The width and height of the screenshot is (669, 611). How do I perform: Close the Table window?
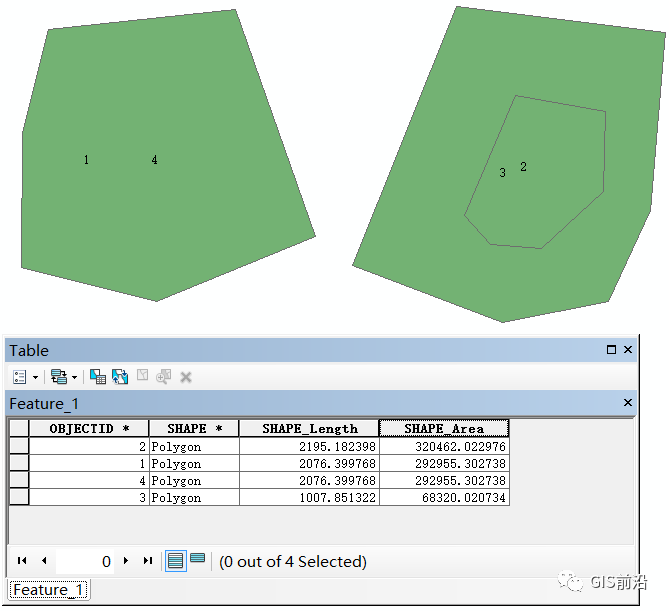coord(628,350)
